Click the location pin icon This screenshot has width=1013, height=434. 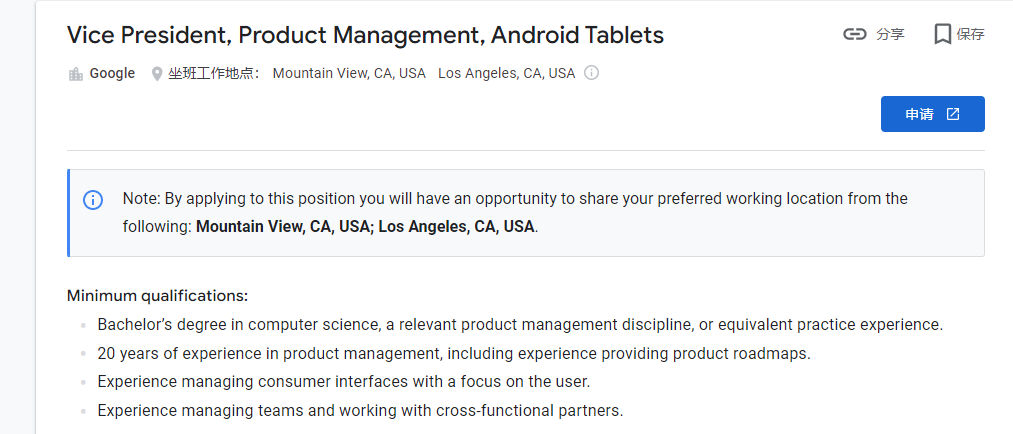(157, 73)
